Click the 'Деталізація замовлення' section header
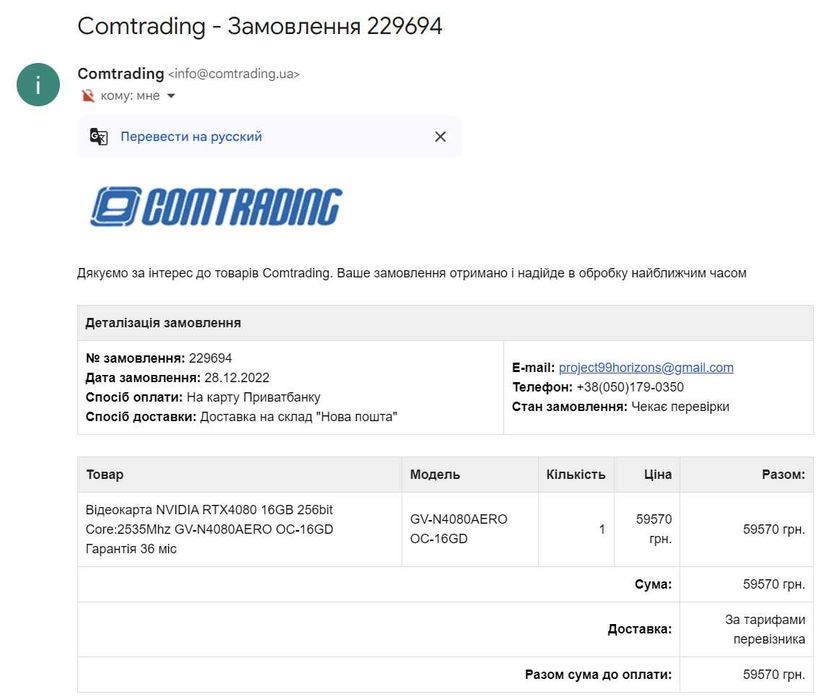The width and height of the screenshot is (829, 700). 163,323
